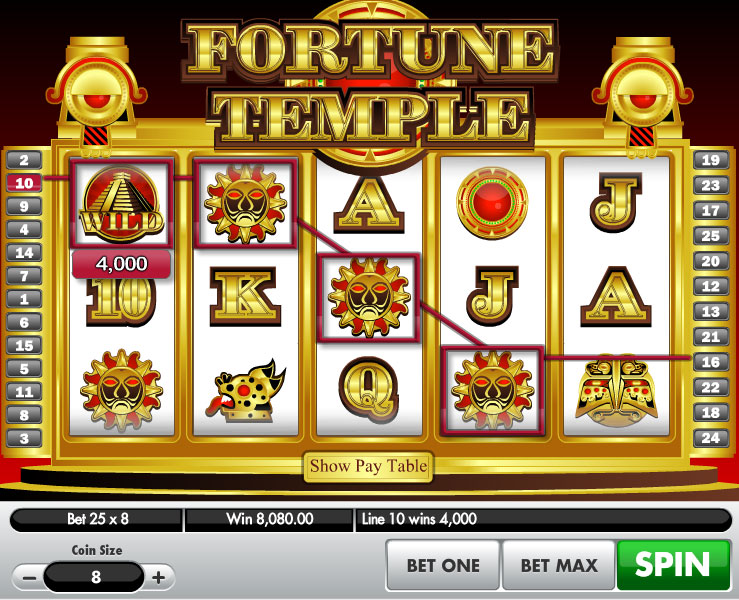Decrease coin size with minus button
This screenshot has width=739, height=600.
(x=29, y=577)
